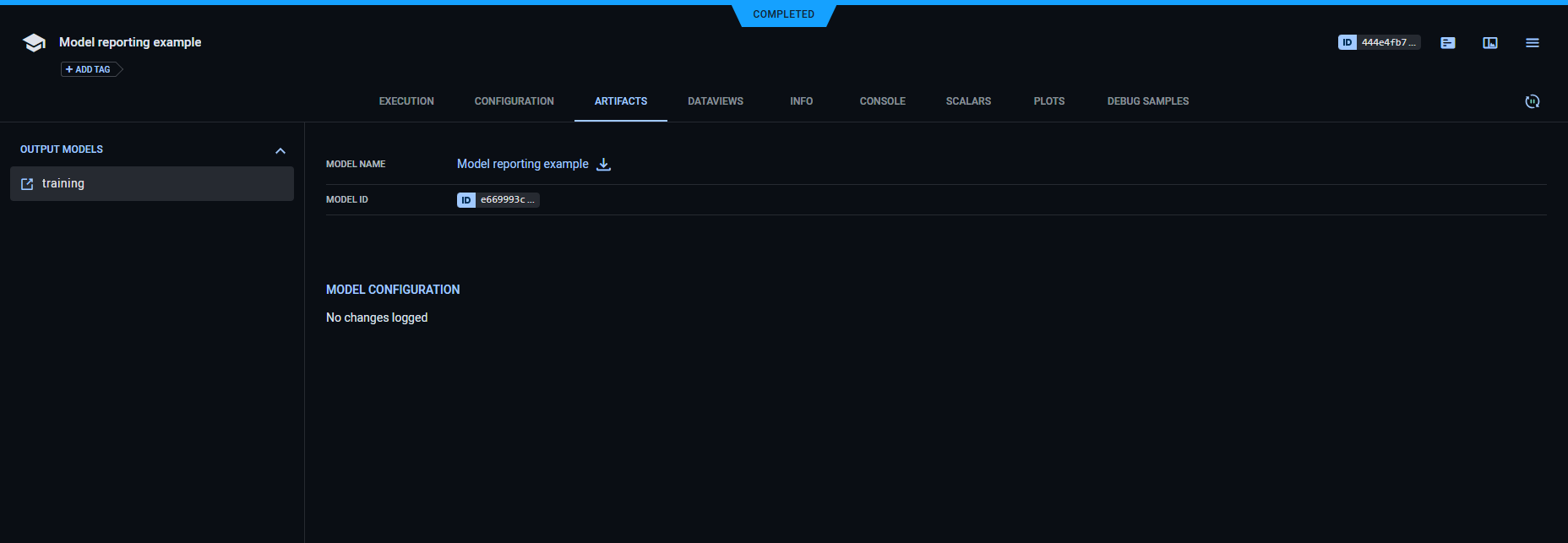This screenshot has width=1568, height=543.
Task: Open the Model reporting example model link
Action: tap(522, 164)
